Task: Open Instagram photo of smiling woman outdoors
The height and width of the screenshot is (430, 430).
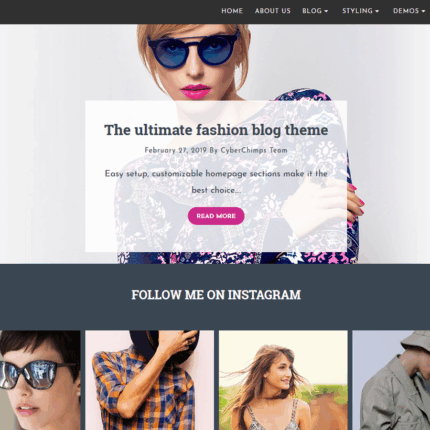Action: (x=283, y=380)
